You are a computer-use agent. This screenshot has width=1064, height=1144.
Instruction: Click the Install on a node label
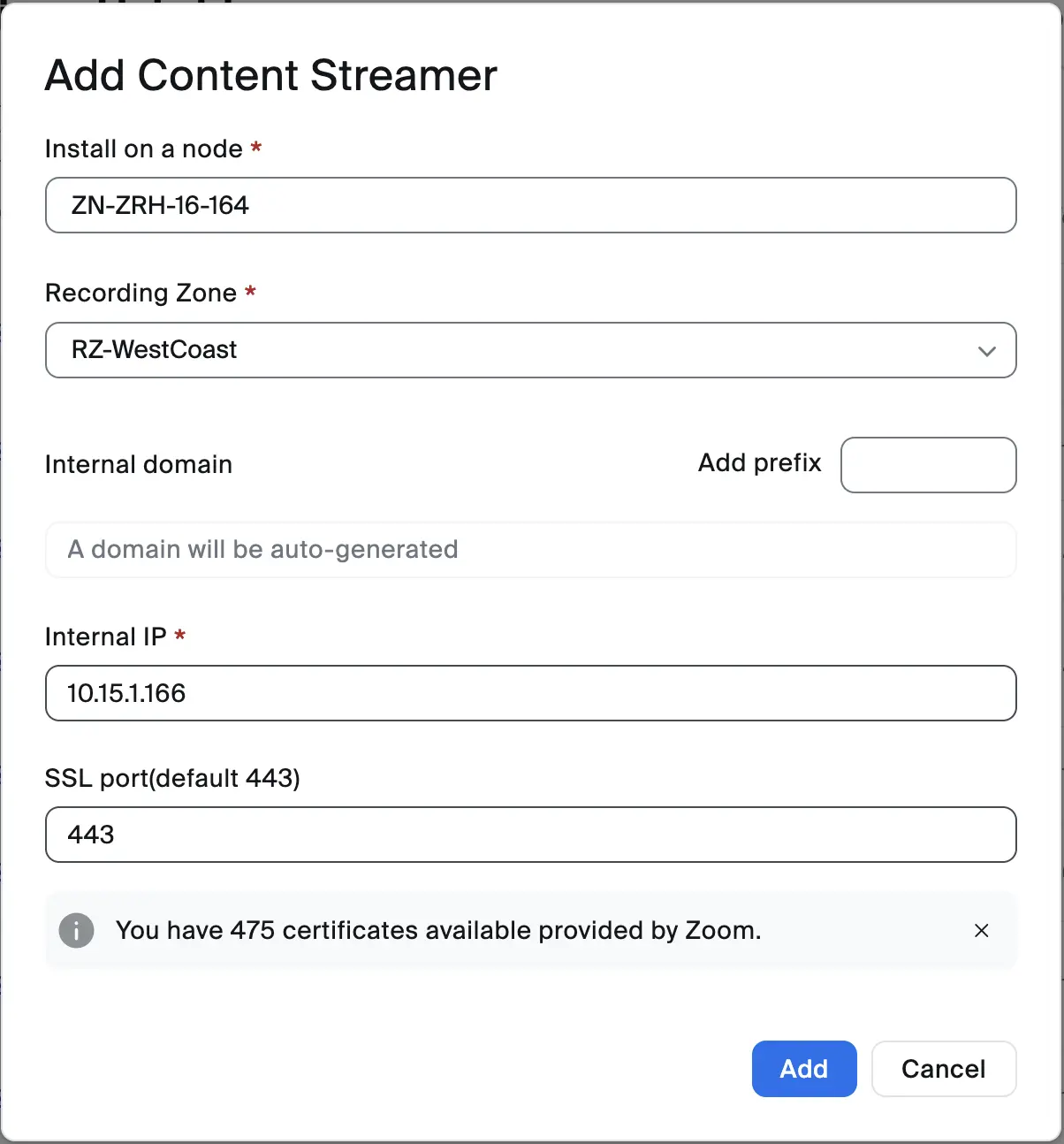pyautogui.click(x=143, y=149)
